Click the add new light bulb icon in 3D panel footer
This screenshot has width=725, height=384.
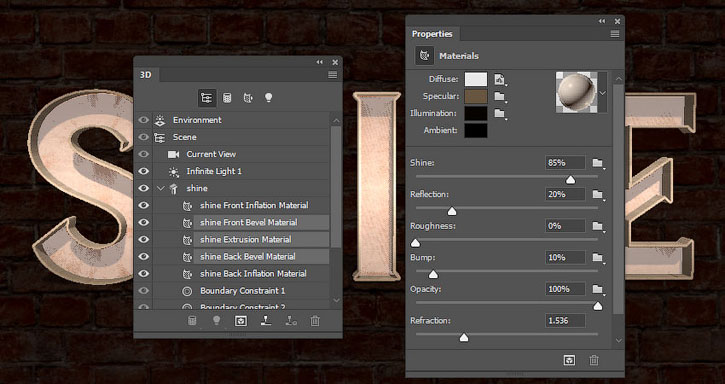(216, 321)
